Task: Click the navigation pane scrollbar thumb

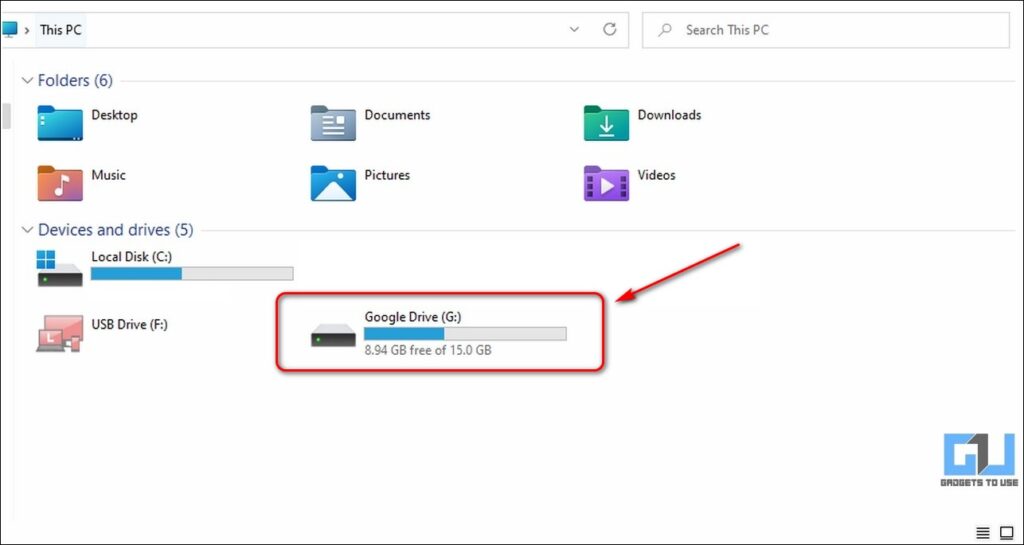Action: 7,116
